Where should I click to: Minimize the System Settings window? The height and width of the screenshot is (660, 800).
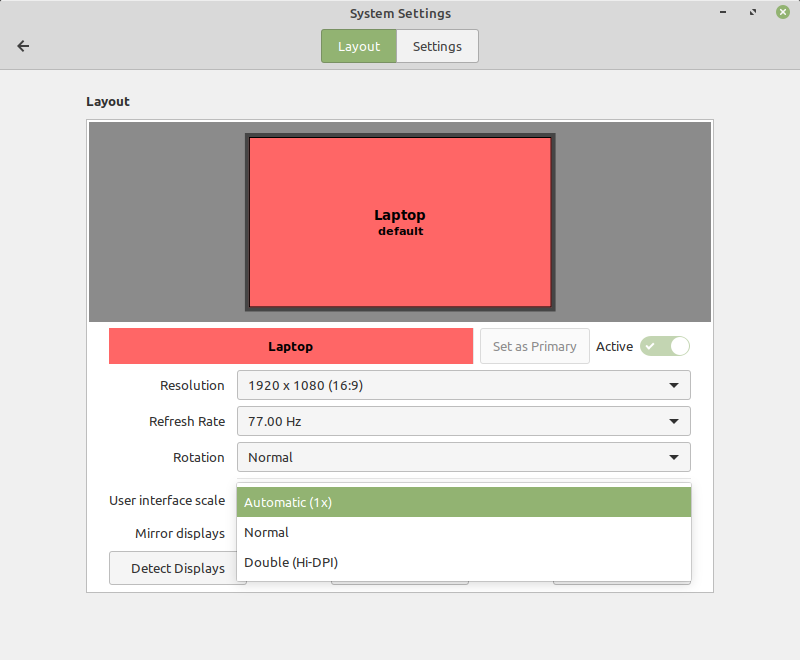click(x=723, y=12)
